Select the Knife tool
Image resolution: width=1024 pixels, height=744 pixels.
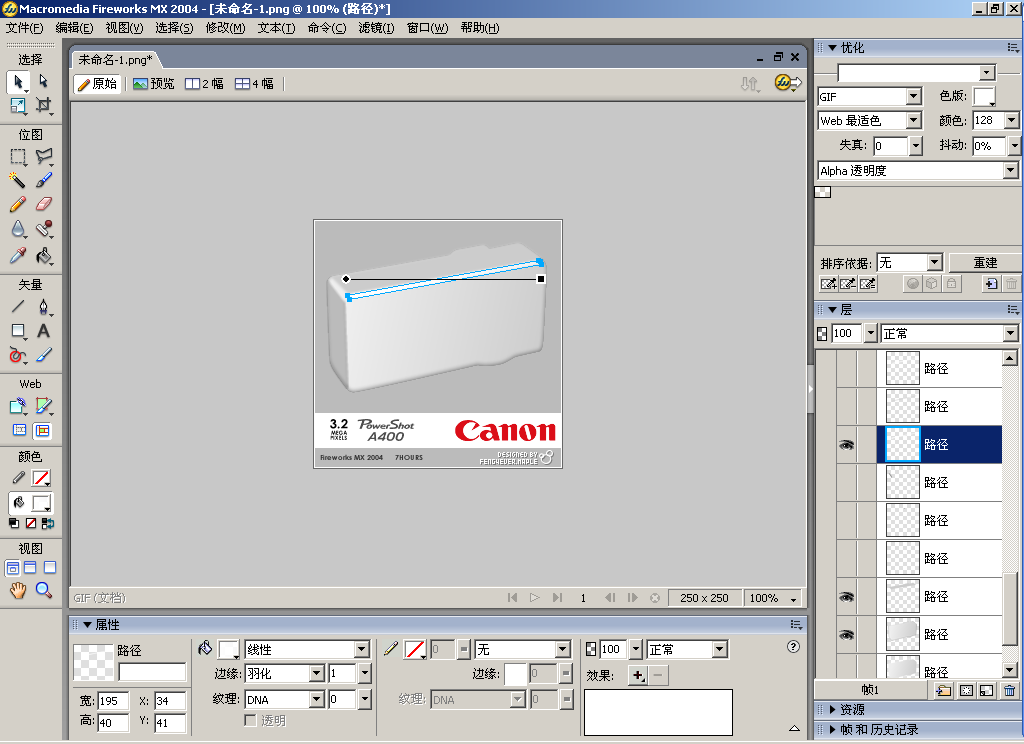[43, 355]
